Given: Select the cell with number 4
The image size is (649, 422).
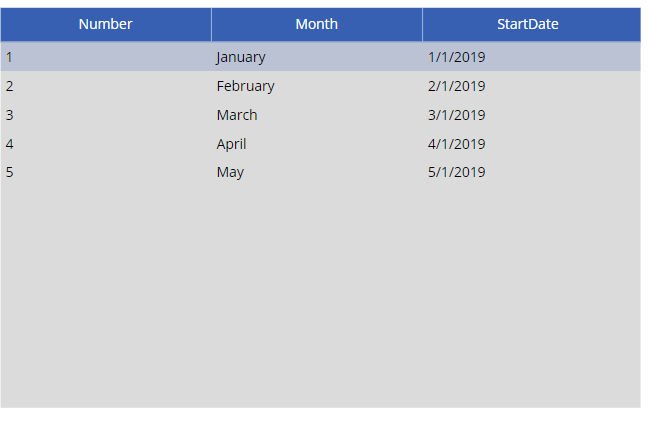Looking at the screenshot, I should pyautogui.click(x=10, y=144).
